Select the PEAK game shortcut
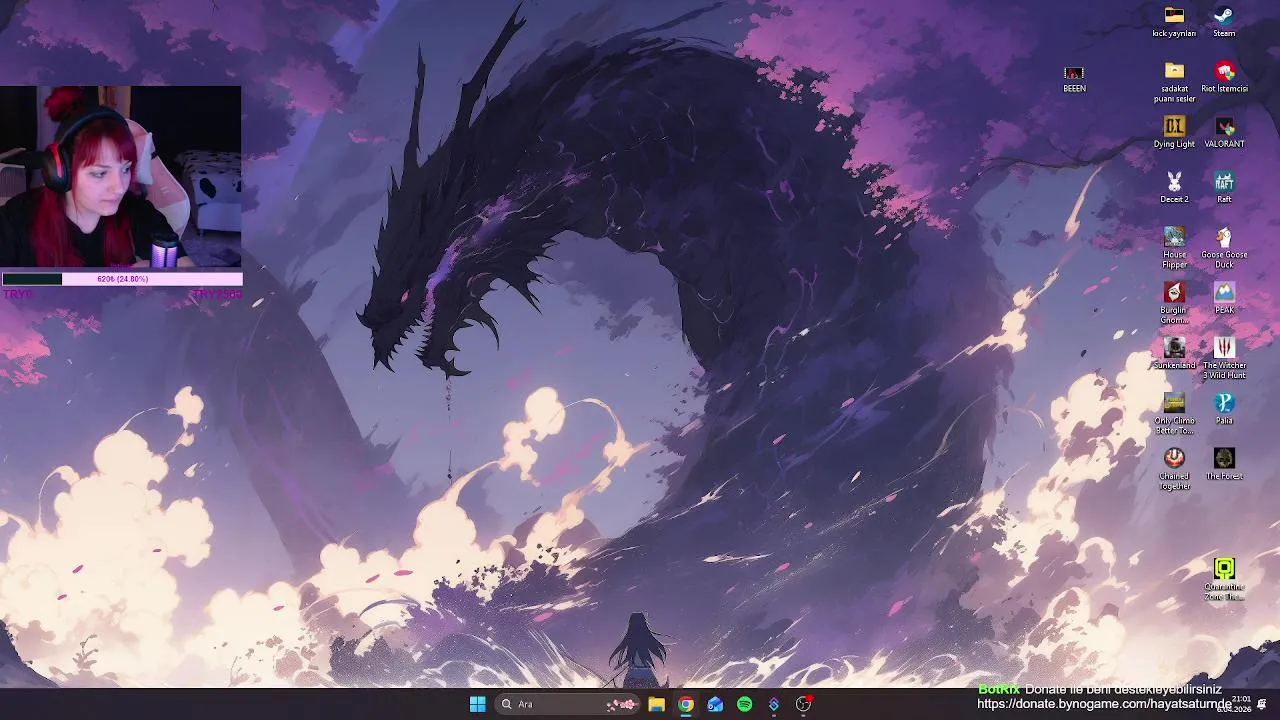This screenshot has width=1280, height=720. 1224,298
